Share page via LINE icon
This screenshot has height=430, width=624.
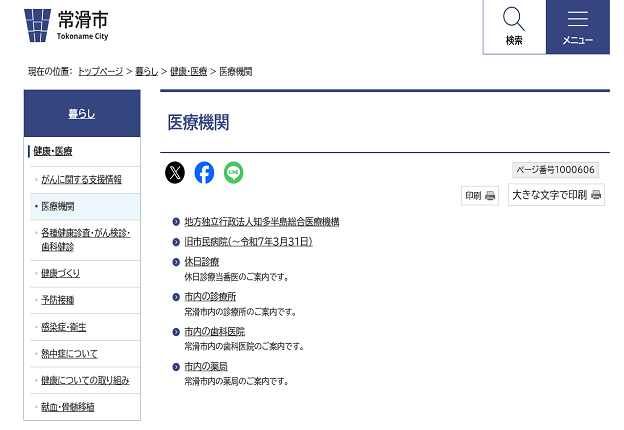(233, 173)
